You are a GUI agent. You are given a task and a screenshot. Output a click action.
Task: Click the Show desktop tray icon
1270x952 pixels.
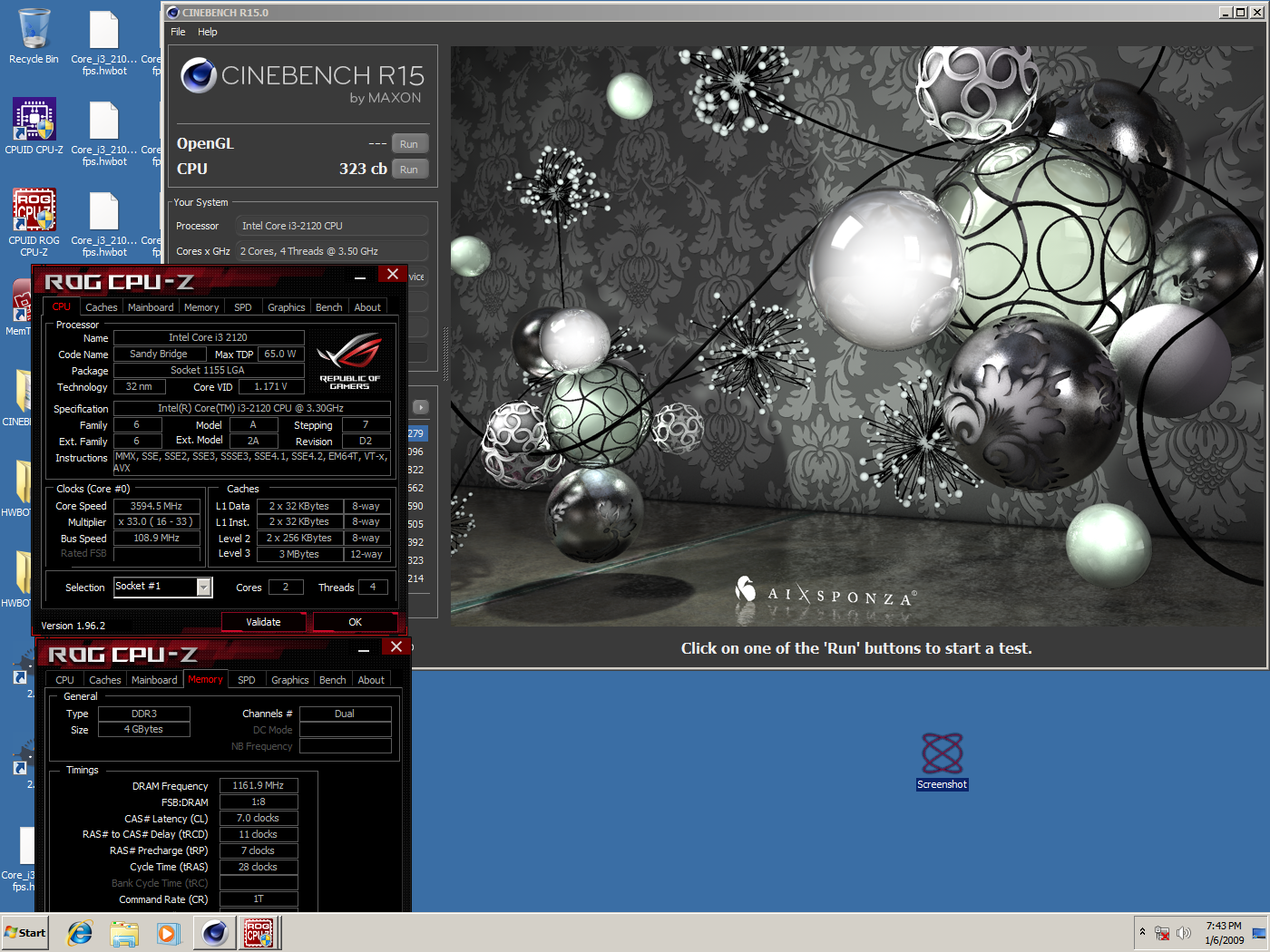(1259, 933)
